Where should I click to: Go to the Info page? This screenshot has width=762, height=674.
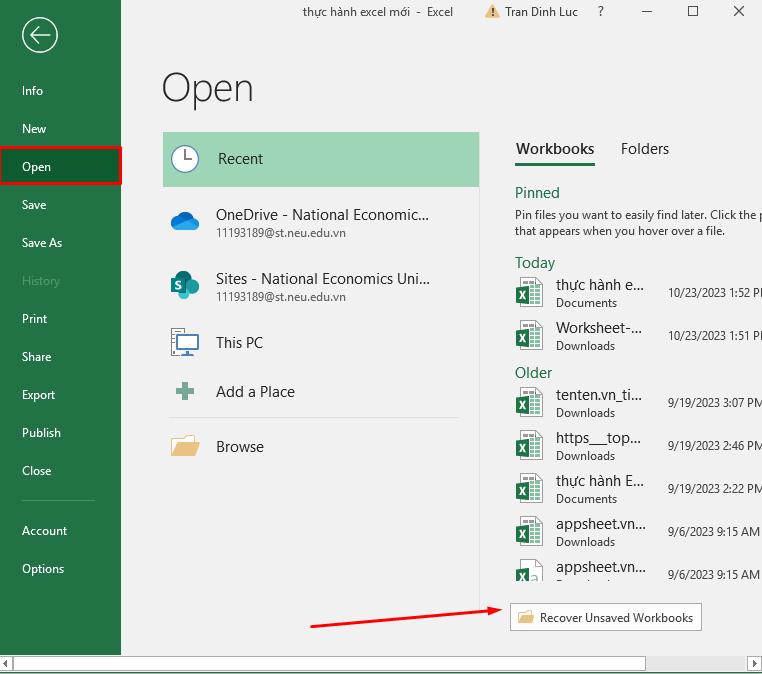click(x=33, y=91)
